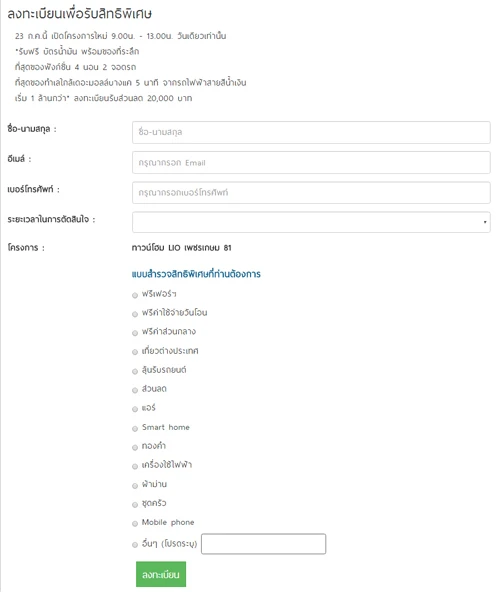The image size is (500, 592).
Task: Select the ฟรีค่าใช้จ่ายวันโอน radio option
Action: (135, 314)
